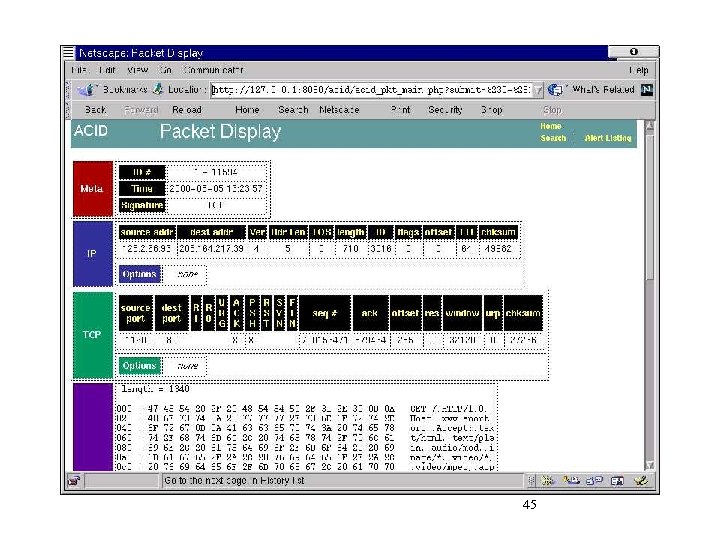Click the Bookmarks icon
Screen dimensions: 720x540
(x=85, y=90)
